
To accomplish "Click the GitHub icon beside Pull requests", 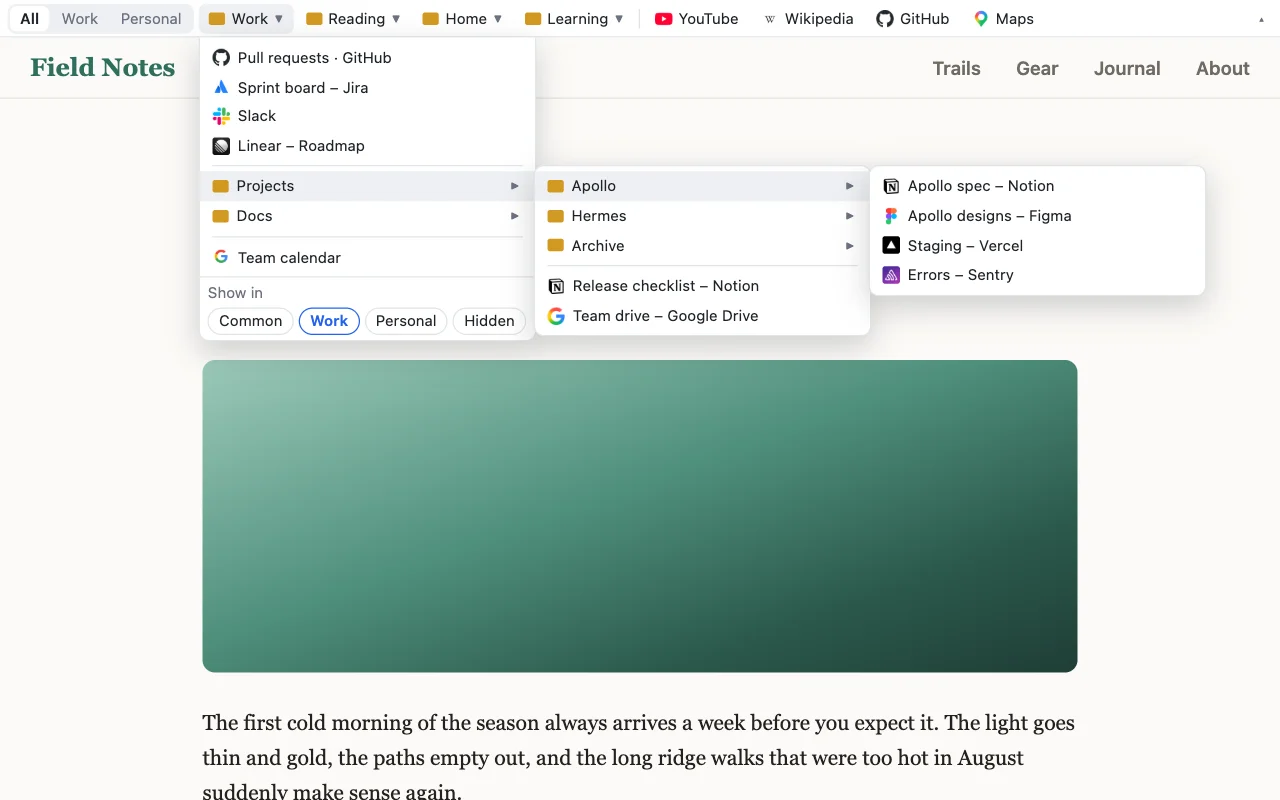I will tap(221, 58).
